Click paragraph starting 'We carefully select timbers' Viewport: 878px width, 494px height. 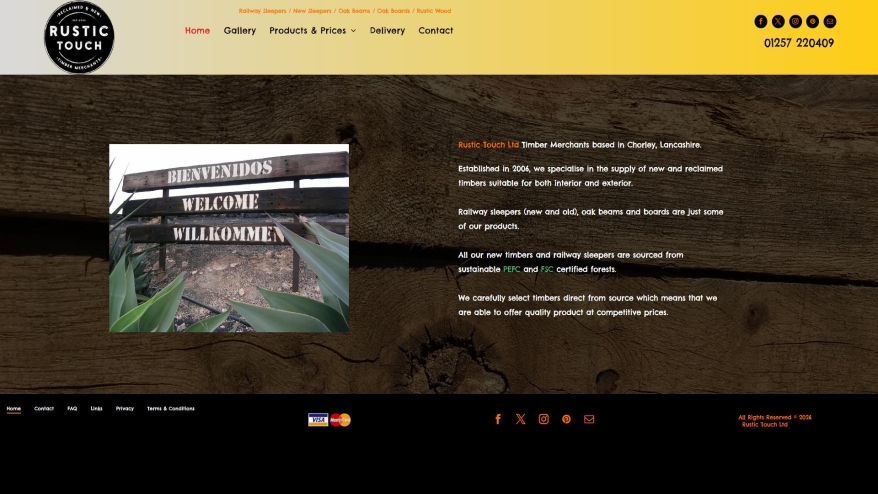tap(587, 305)
